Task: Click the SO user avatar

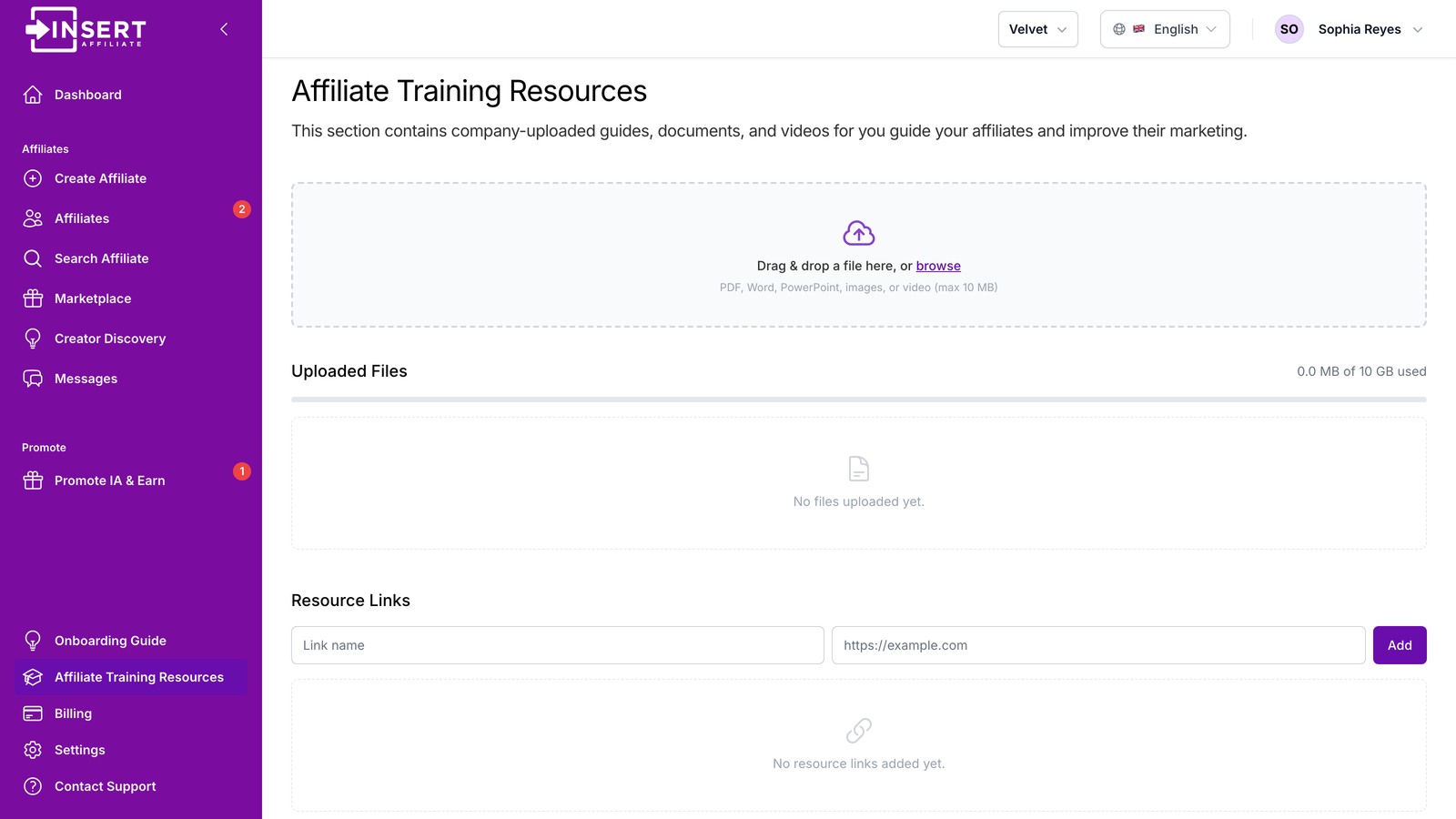Action: (1289, 29)
